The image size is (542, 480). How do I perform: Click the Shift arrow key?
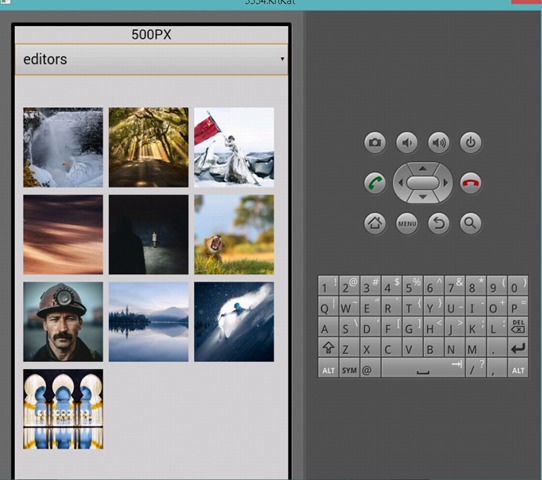click(x=328, y=347)
